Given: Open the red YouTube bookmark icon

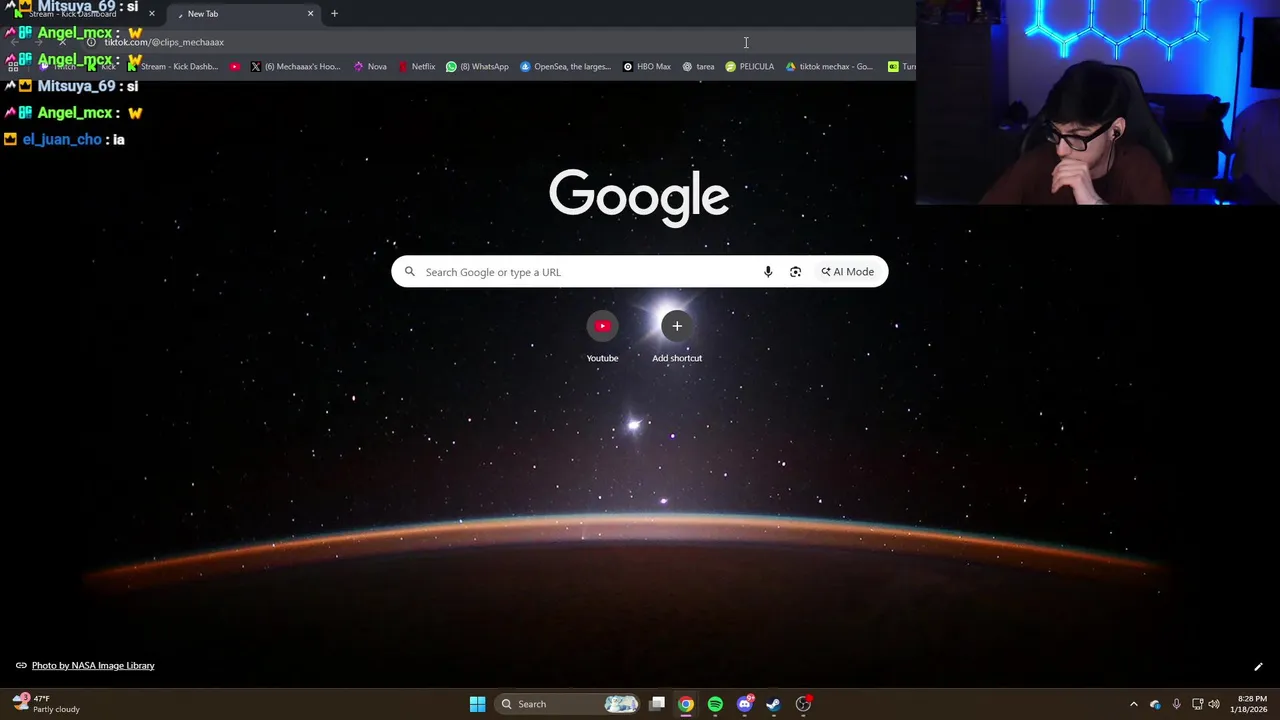Looking at the screenshot, I should [x=235, y=67].
